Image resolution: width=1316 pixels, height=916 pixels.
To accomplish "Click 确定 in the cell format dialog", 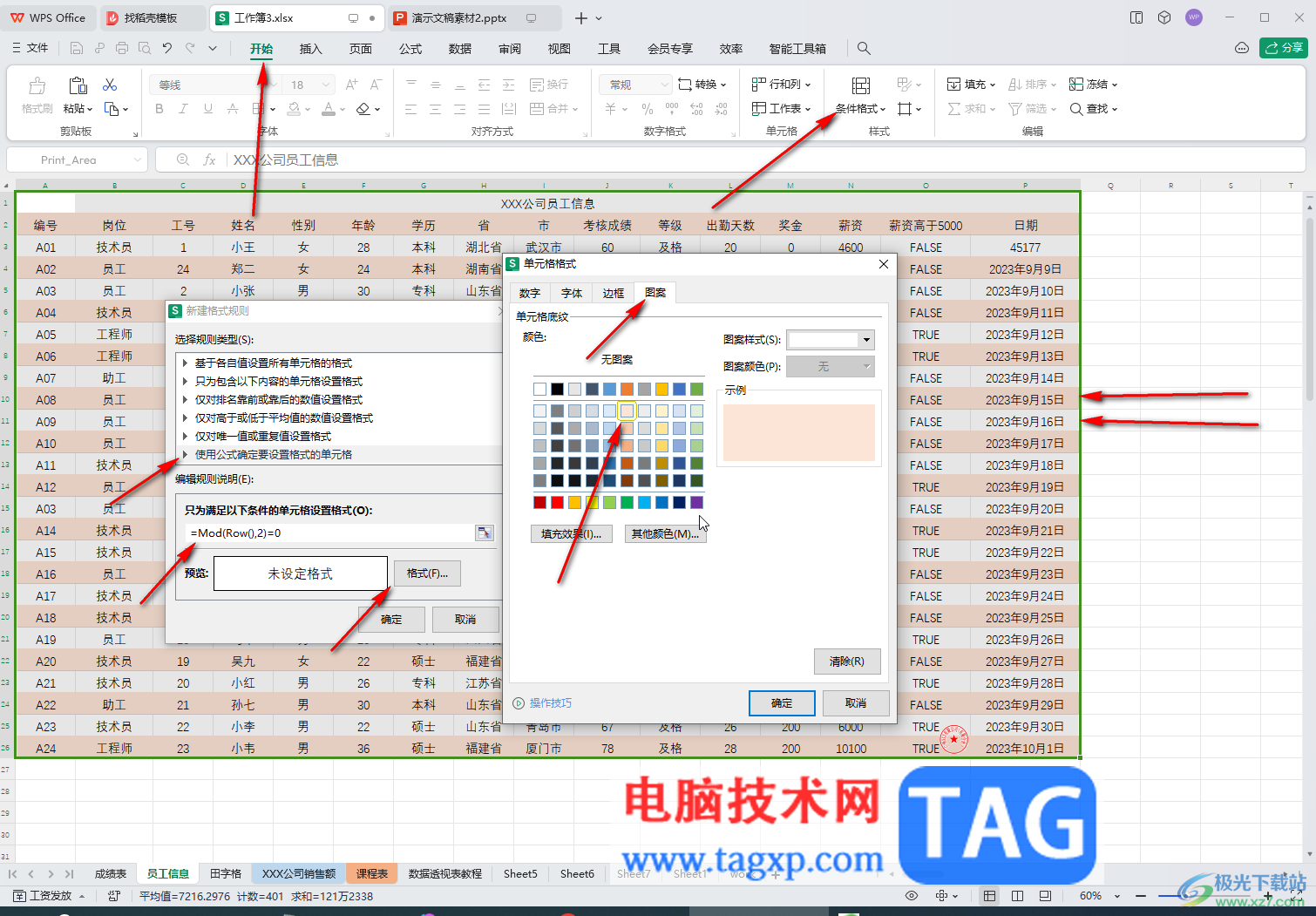I will click(x=782, y=703).
